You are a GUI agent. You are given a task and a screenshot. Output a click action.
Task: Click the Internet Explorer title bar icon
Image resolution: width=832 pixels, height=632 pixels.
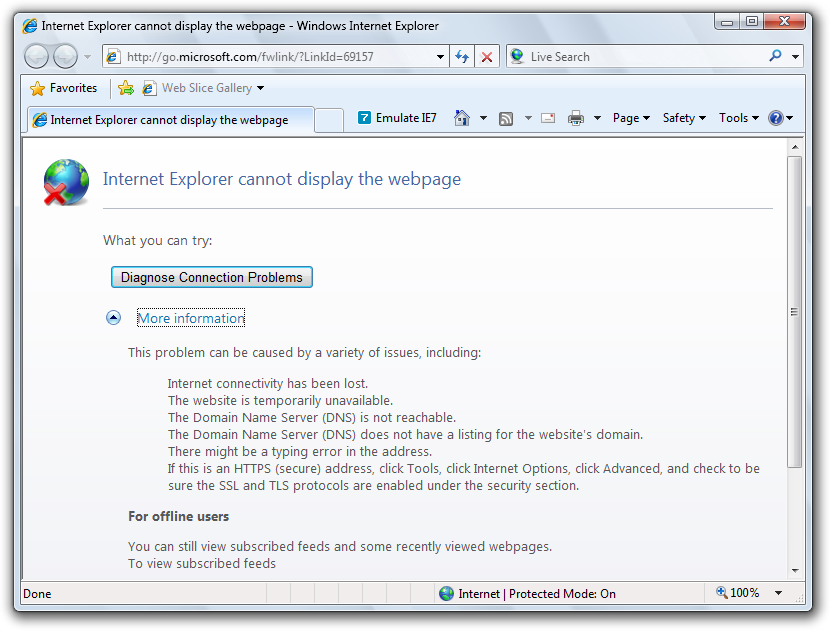coord(30,25)
